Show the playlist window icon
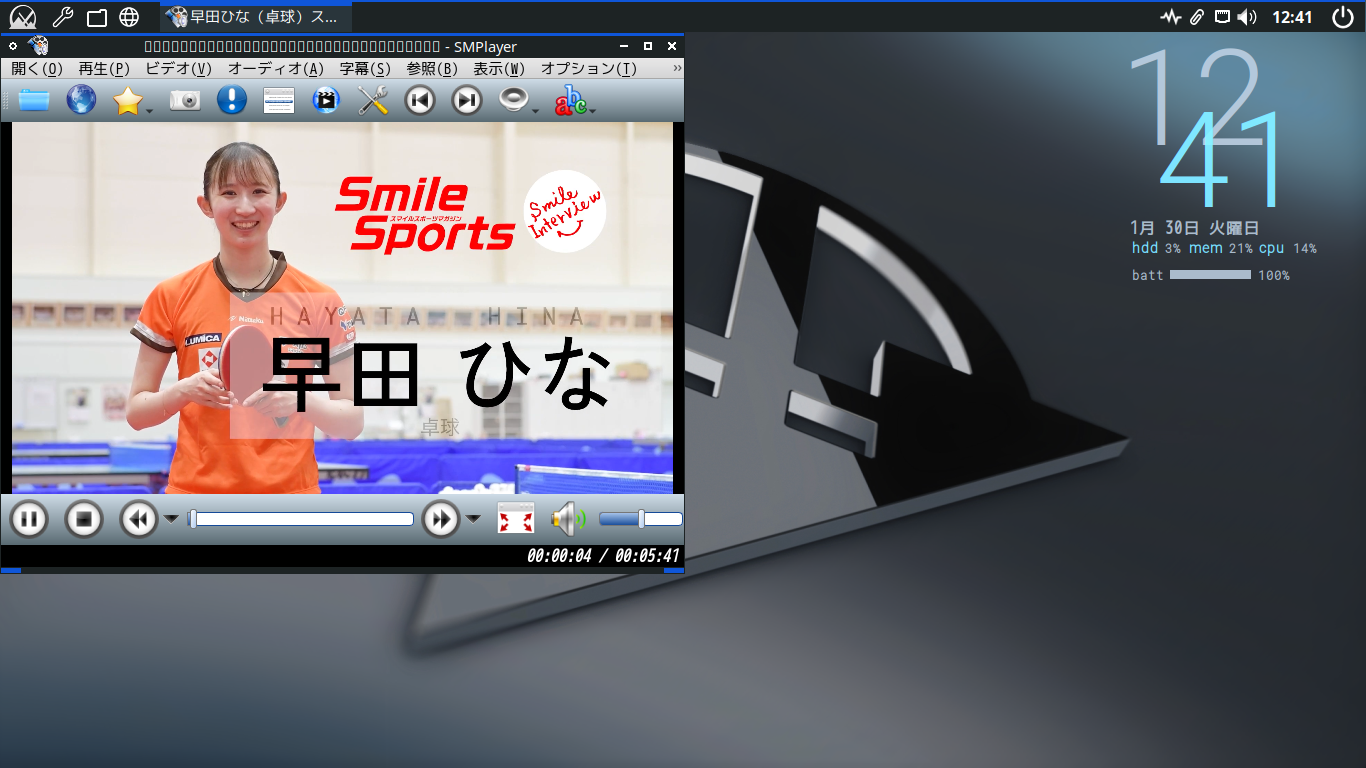This screenshot has height=768, width=1366. pos(279,100)
